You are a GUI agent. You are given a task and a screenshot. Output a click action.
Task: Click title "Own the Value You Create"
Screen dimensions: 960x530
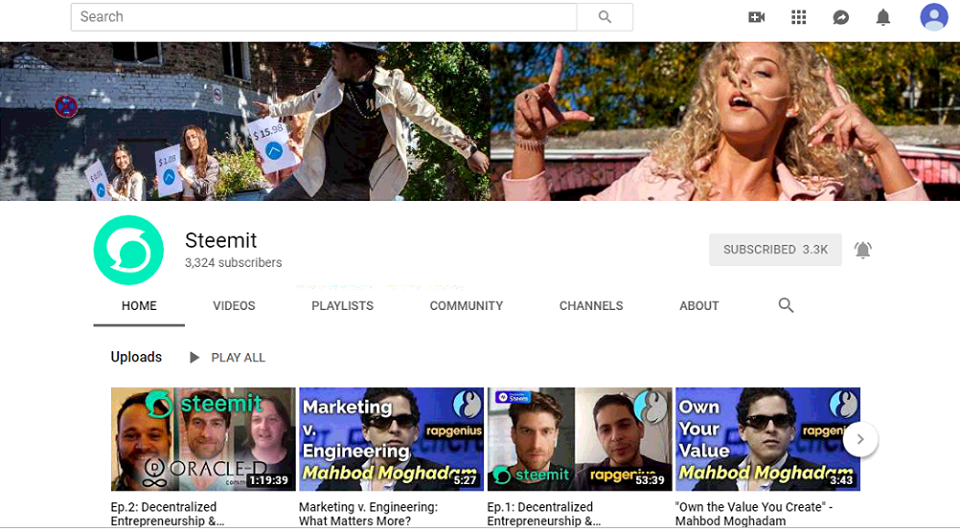coord(754,513)
